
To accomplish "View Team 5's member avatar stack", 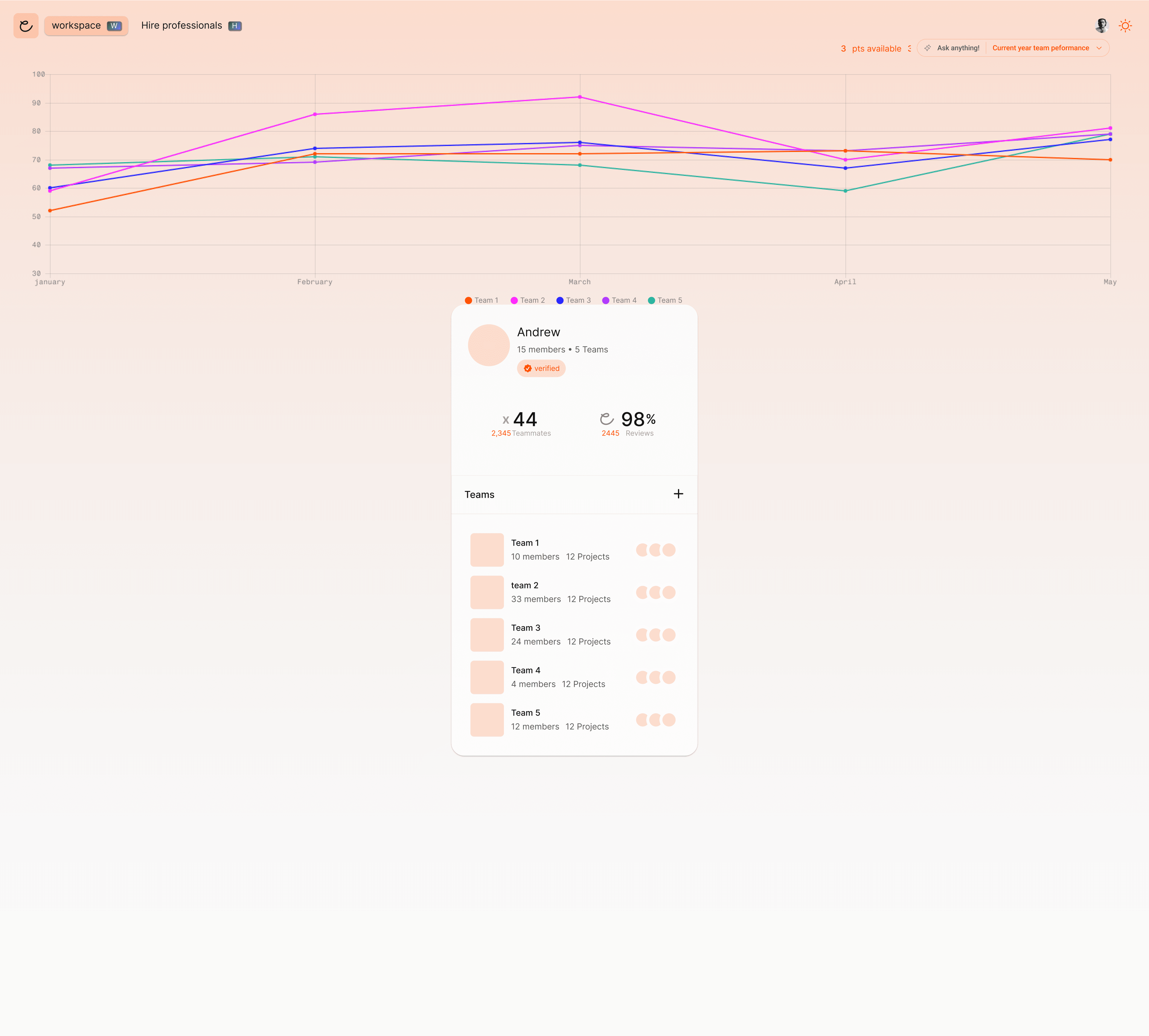I will coord(656,720).
